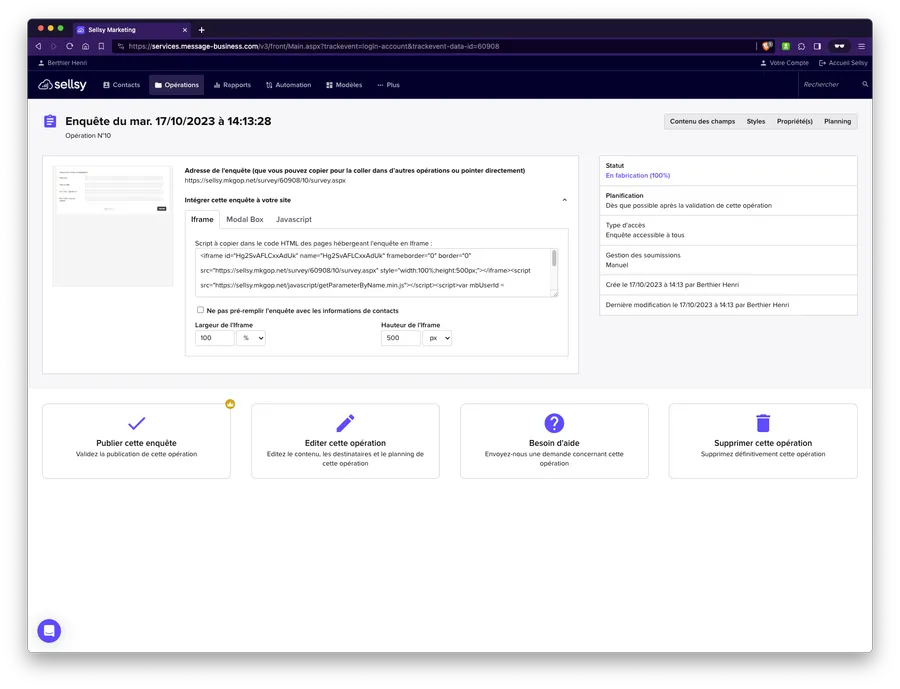Go to Accueil Sellsy
The height and width of the screenshot is (689, 900).
click(x=843, y=63)
